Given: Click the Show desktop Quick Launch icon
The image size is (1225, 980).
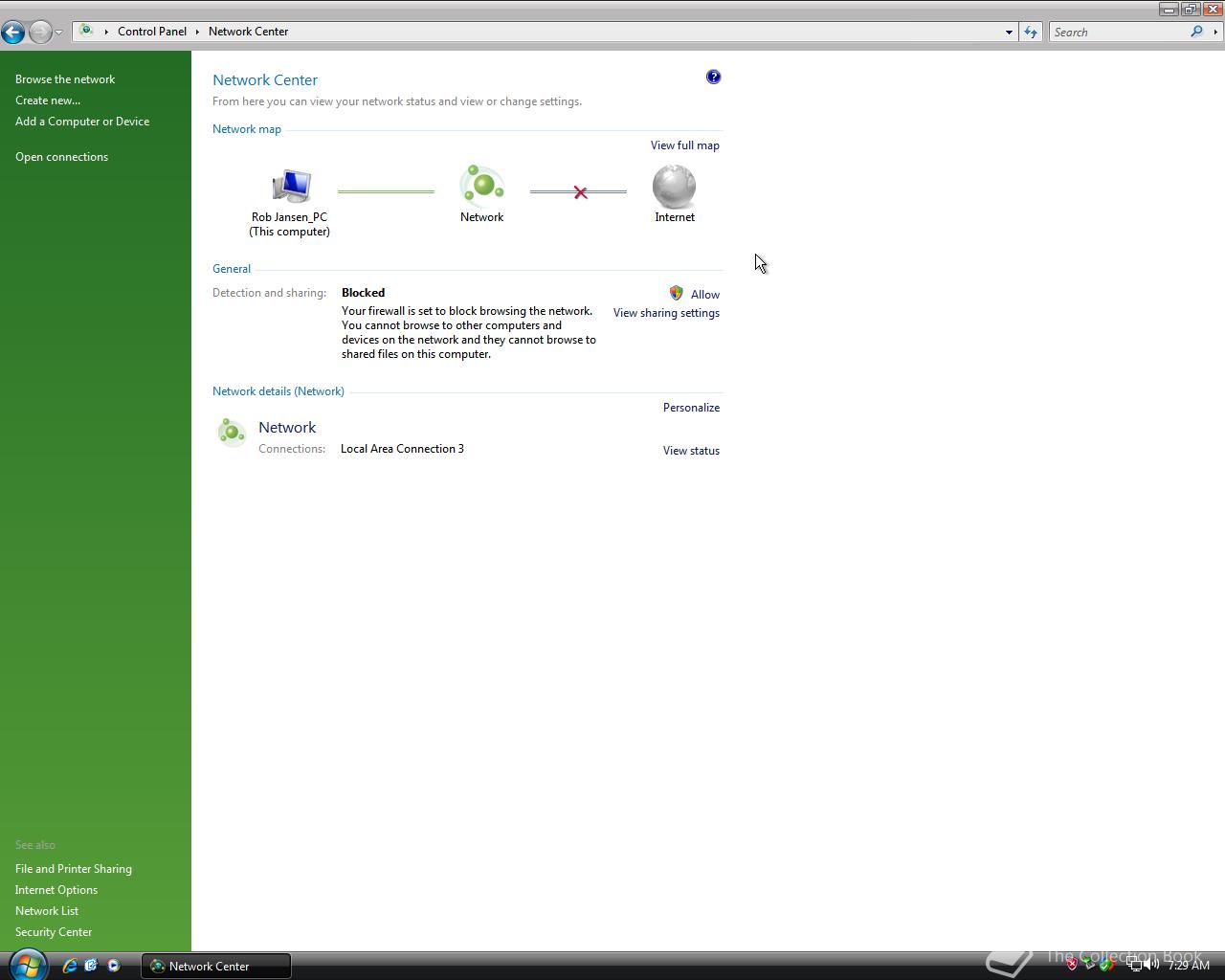Looking at the screenshot, I should click(x=92, y=966).
